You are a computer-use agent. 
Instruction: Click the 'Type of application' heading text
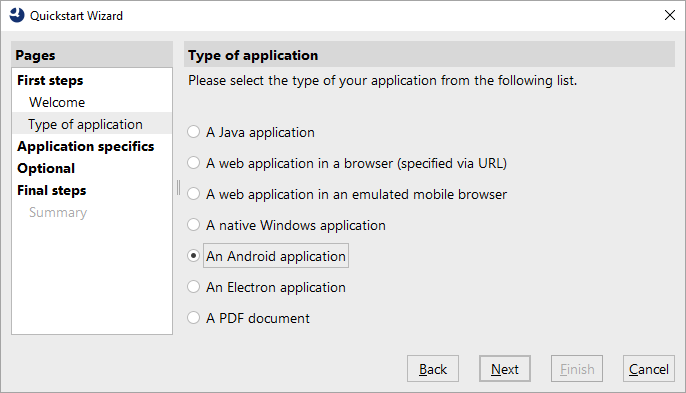point(253,55)
